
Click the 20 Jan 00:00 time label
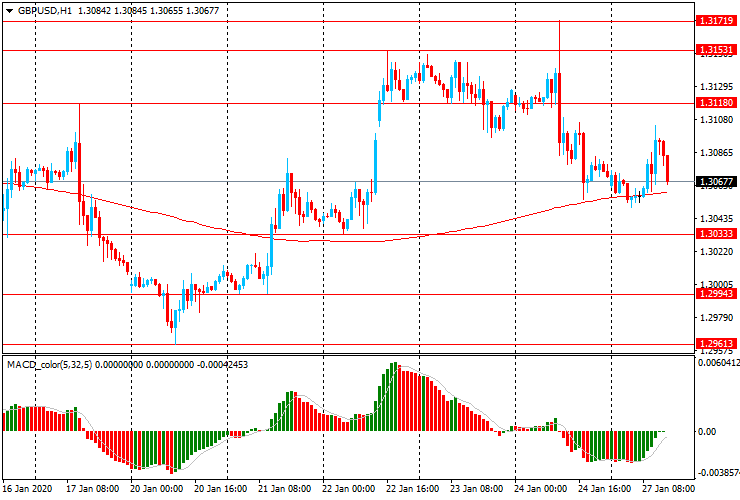[x=156, y=488]
